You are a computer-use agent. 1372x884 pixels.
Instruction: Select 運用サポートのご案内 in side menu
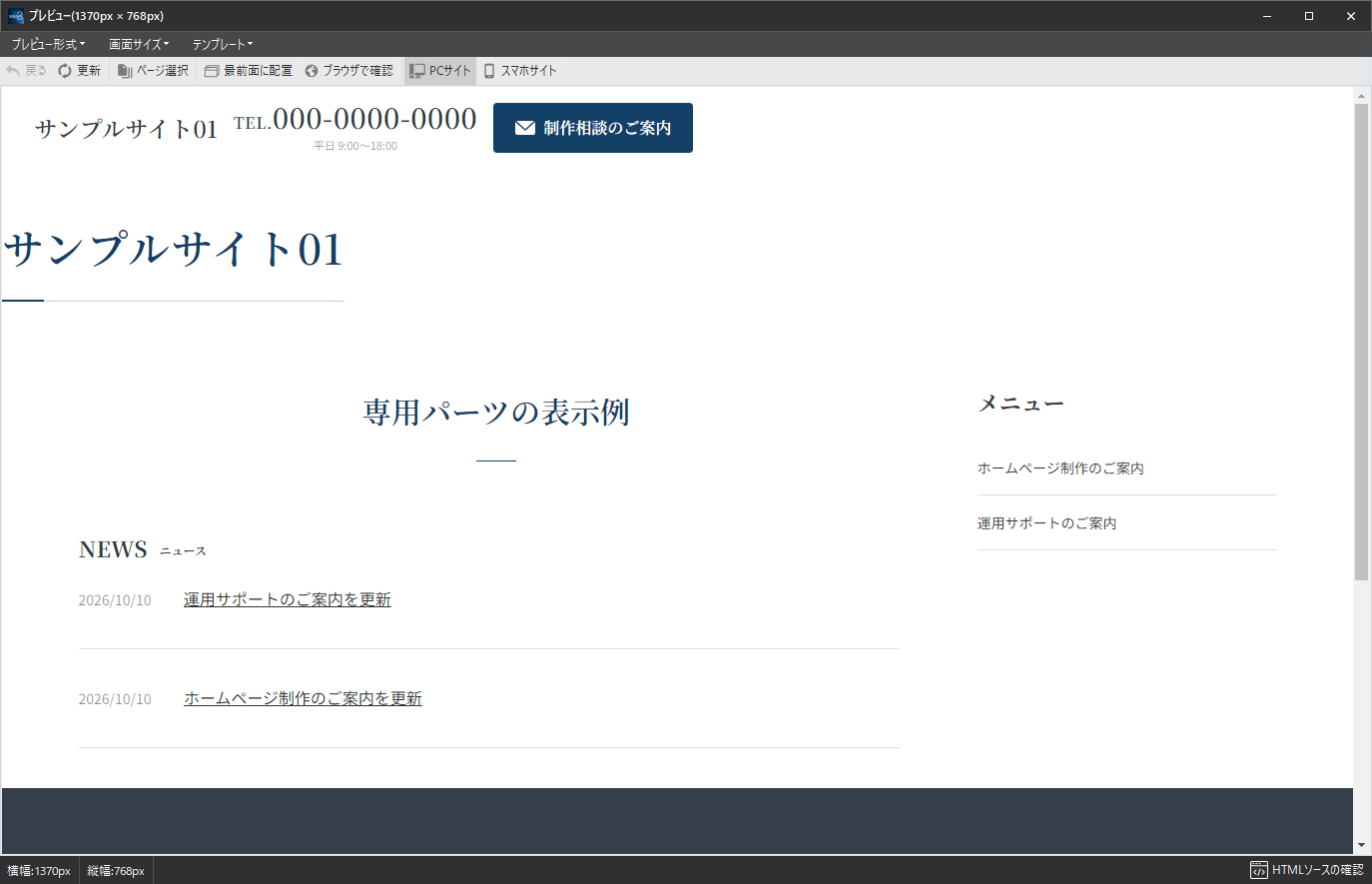click(x=1046, y=523)
